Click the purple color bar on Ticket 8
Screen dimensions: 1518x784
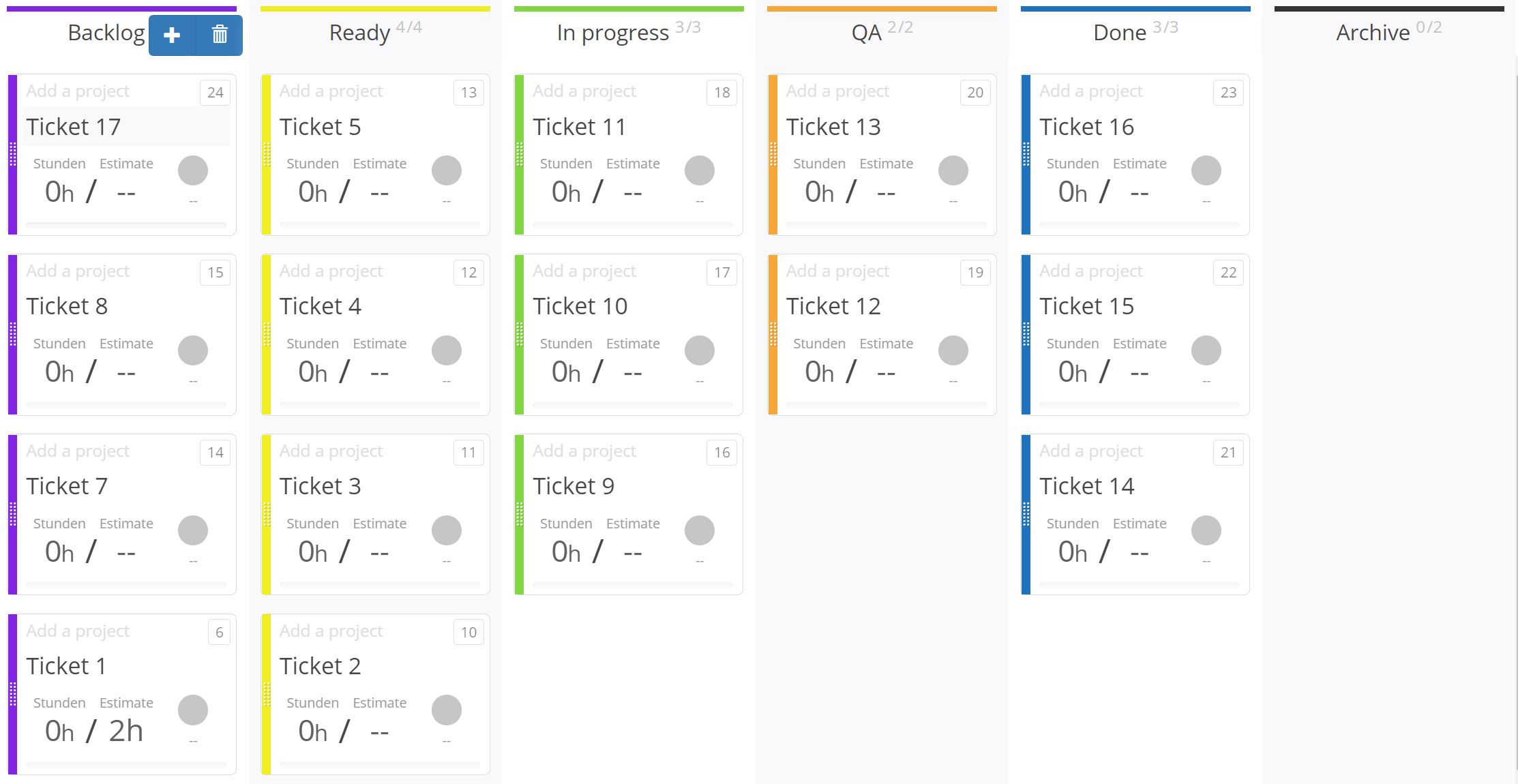[12, 334]
